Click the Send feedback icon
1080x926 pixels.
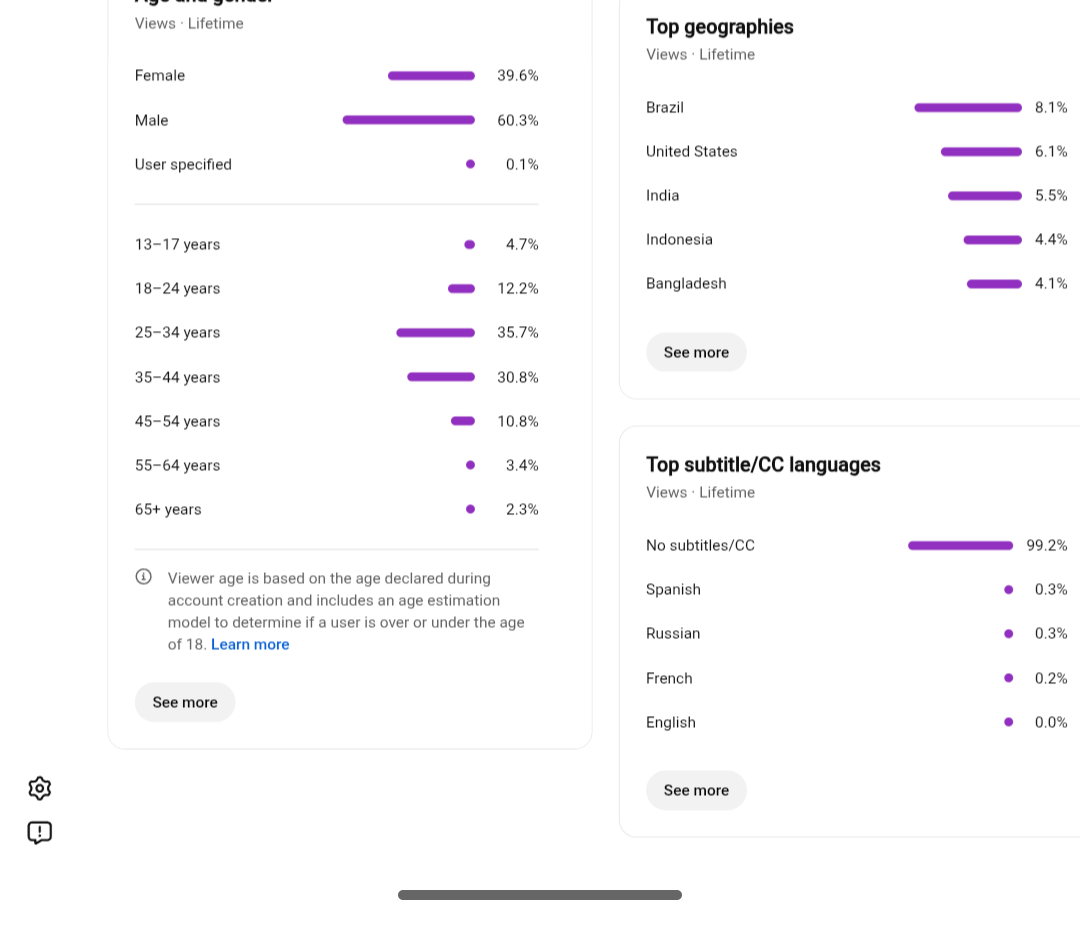pyautogui.click(x=40, y=832)
